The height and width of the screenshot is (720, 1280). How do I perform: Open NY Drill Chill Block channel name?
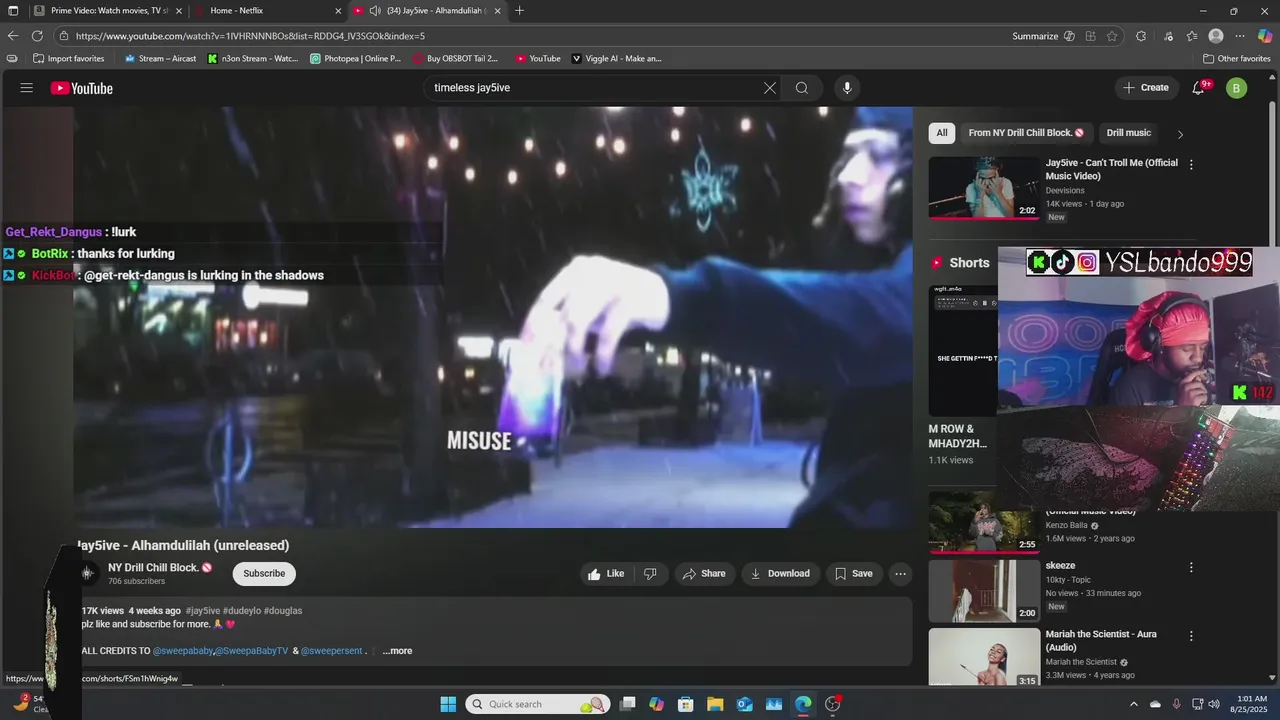tap(160, 567)
